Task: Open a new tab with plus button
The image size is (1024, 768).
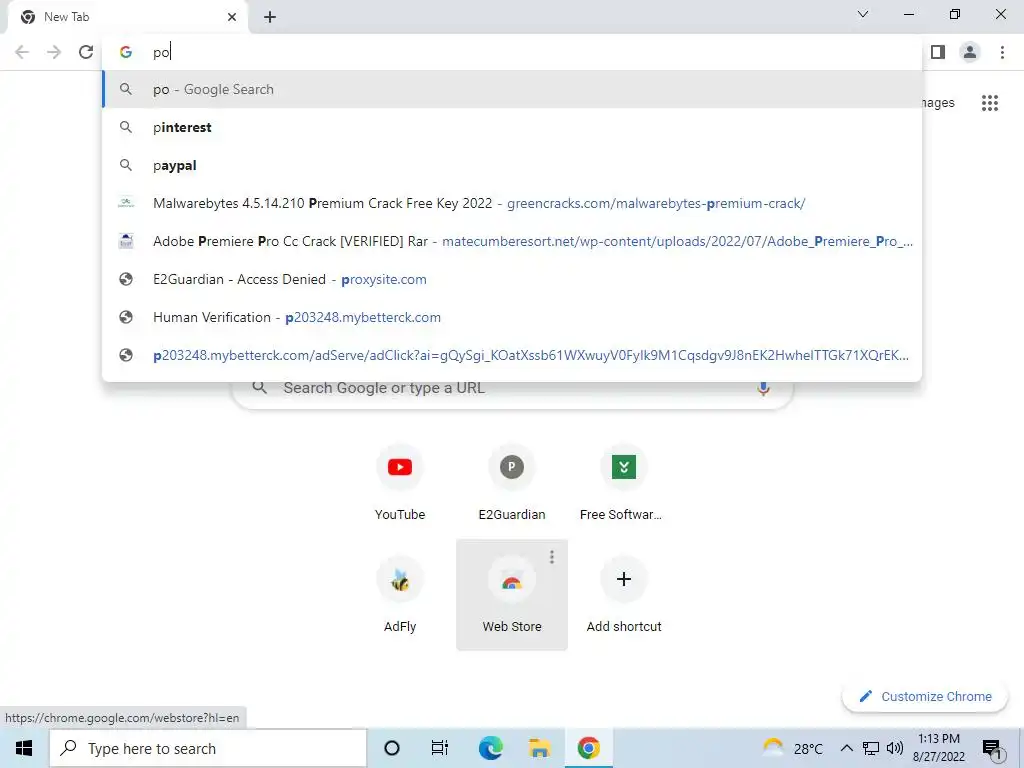Action: coord(270,17)
